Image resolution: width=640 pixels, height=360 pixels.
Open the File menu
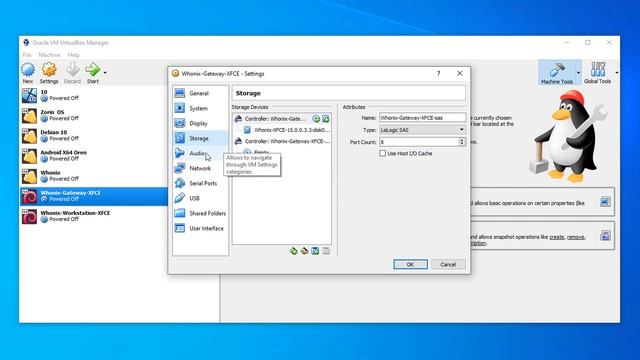(x=27, y=55)
